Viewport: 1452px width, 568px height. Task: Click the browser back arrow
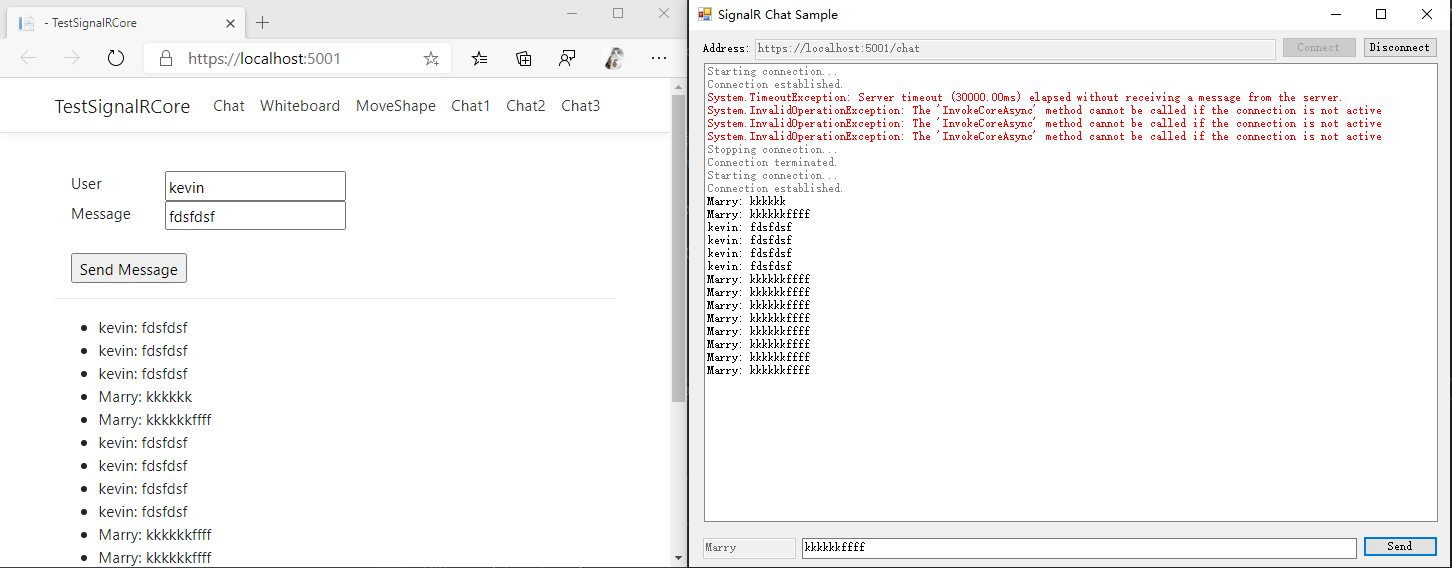click(x=28, y=58)
